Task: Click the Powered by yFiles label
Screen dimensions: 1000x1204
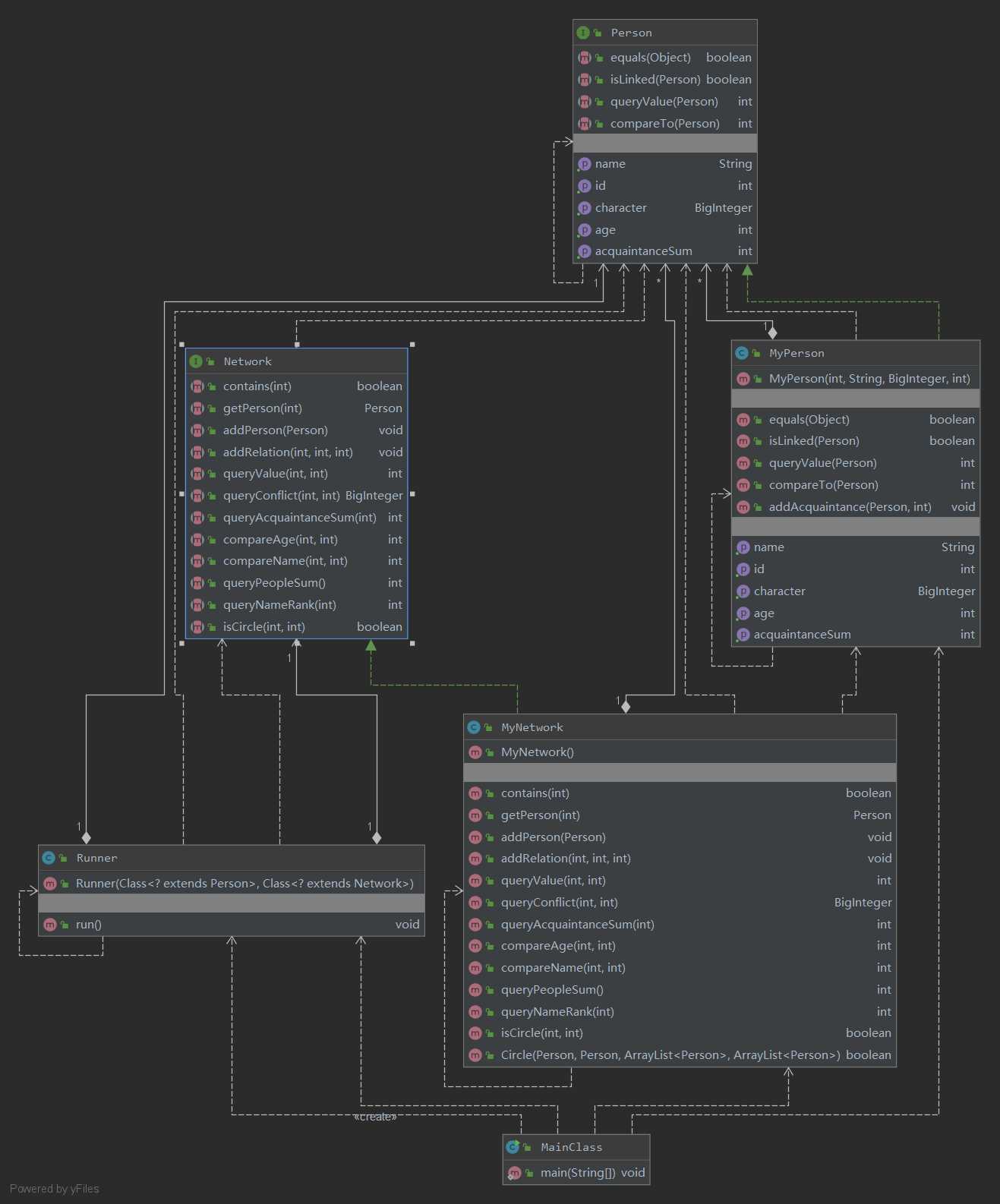Action: click(55, 1189)
